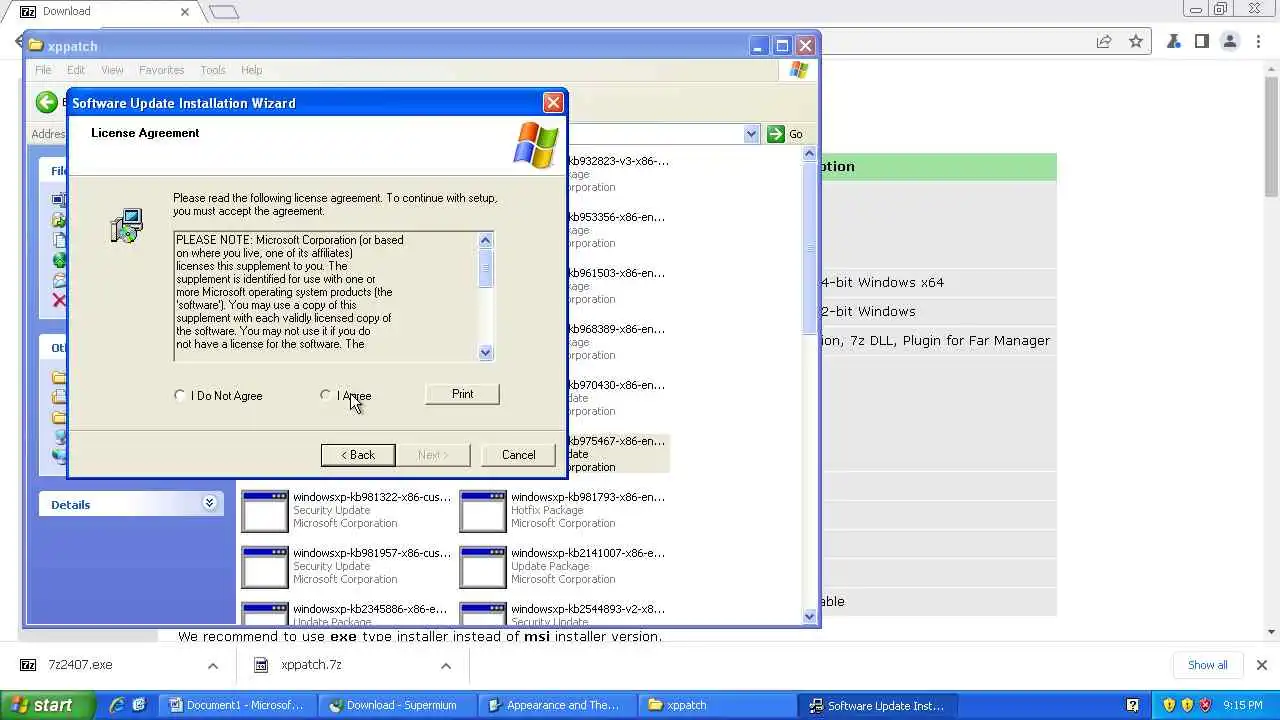The image size is (1280, 720).
Task: Open the new tab button in browser
Action: click(x=224, y=12)
